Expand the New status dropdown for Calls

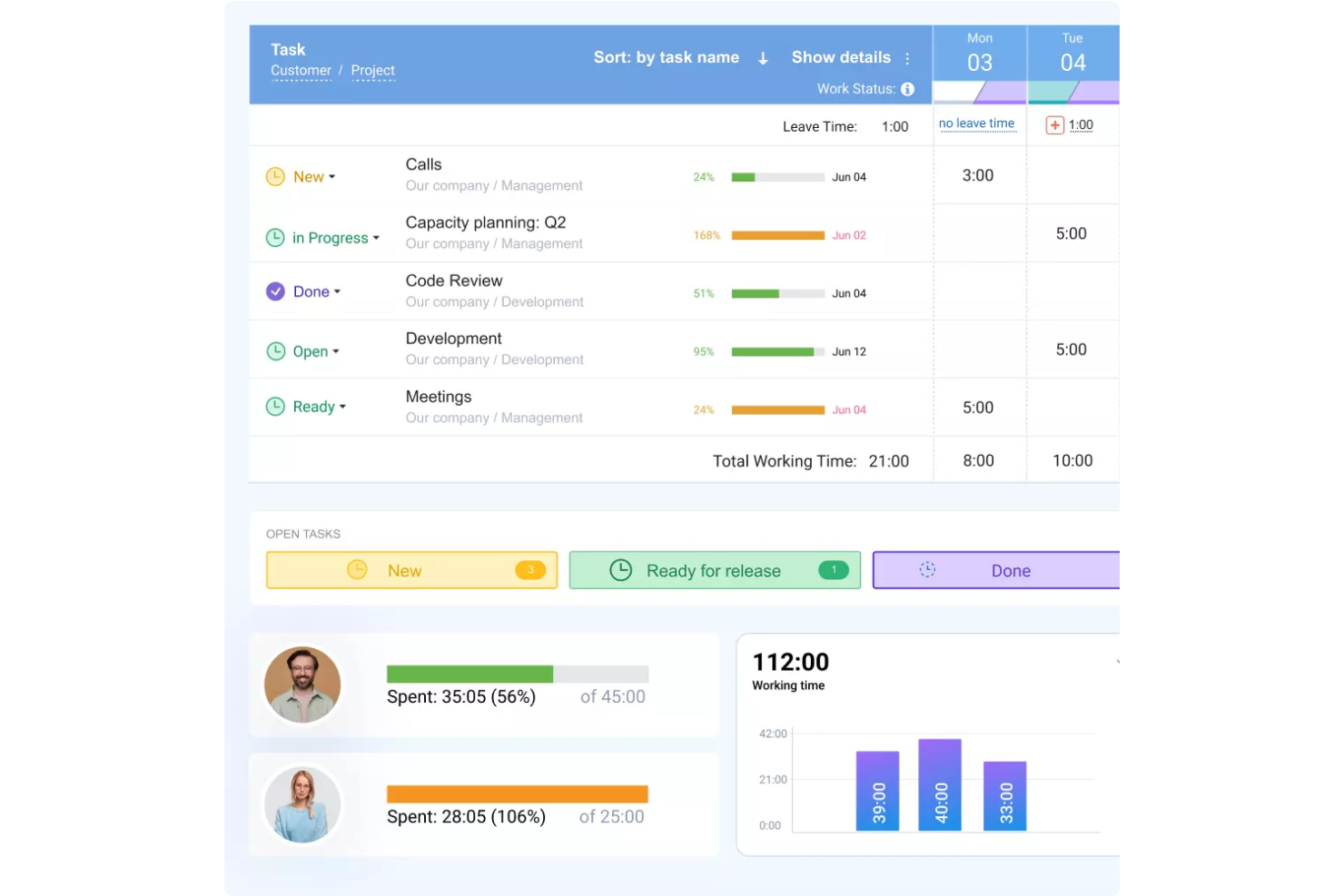click(x=332, y=176)
